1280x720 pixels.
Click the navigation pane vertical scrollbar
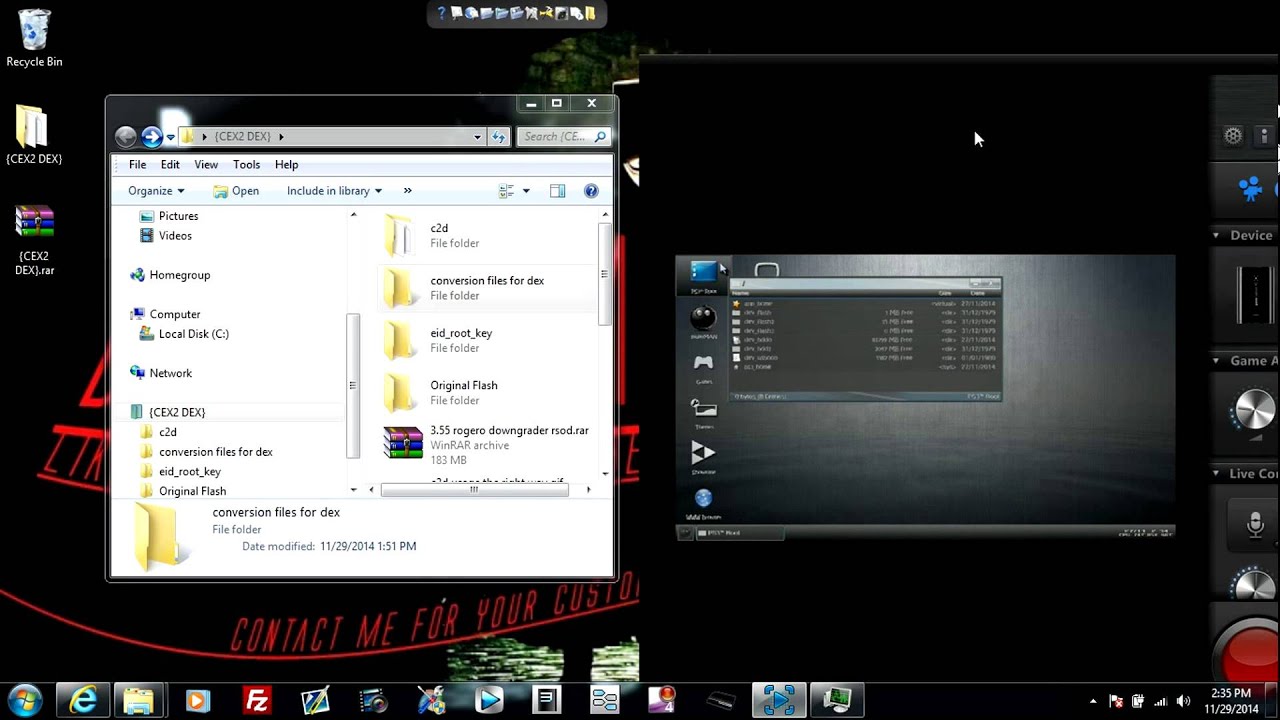(353, 385)
